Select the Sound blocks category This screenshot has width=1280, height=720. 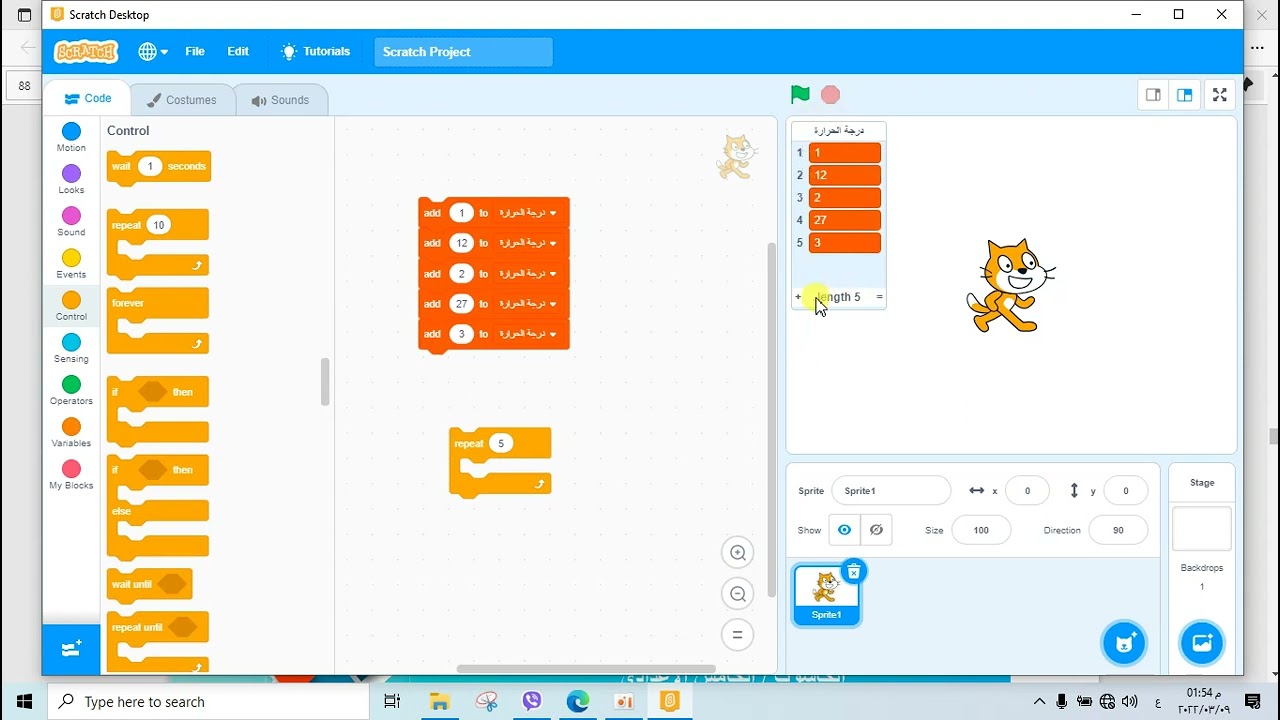[x=71, y=222]
